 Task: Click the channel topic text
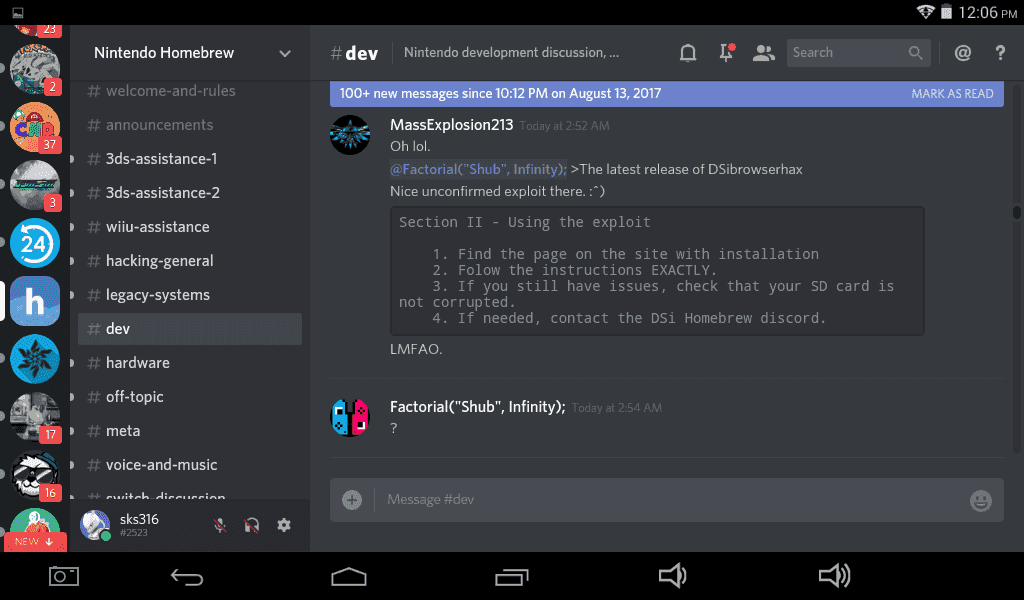click(x=511, y=53)
